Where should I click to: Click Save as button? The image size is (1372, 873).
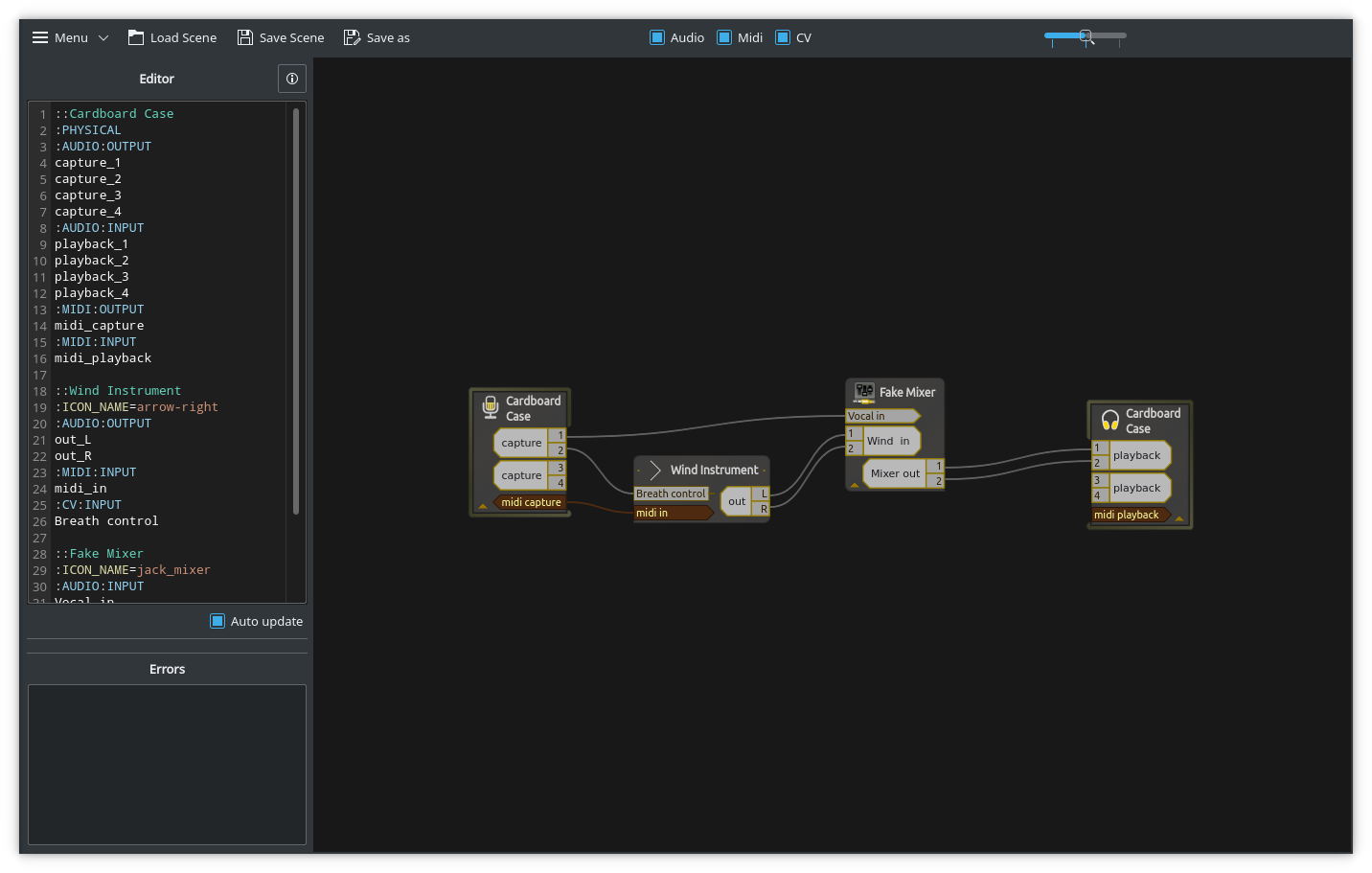click(x=377, y=37)
